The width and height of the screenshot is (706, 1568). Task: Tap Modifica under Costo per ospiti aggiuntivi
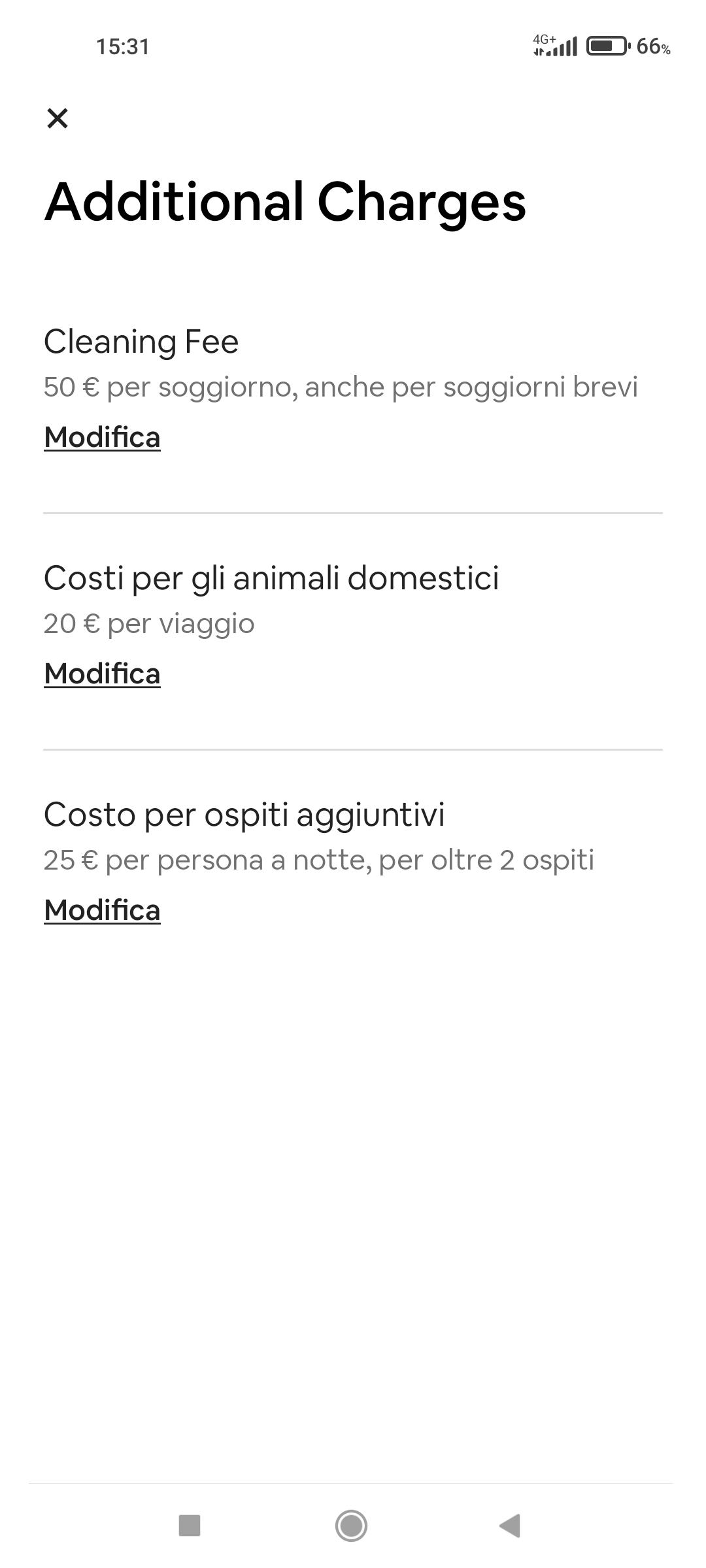click(102, 910)
